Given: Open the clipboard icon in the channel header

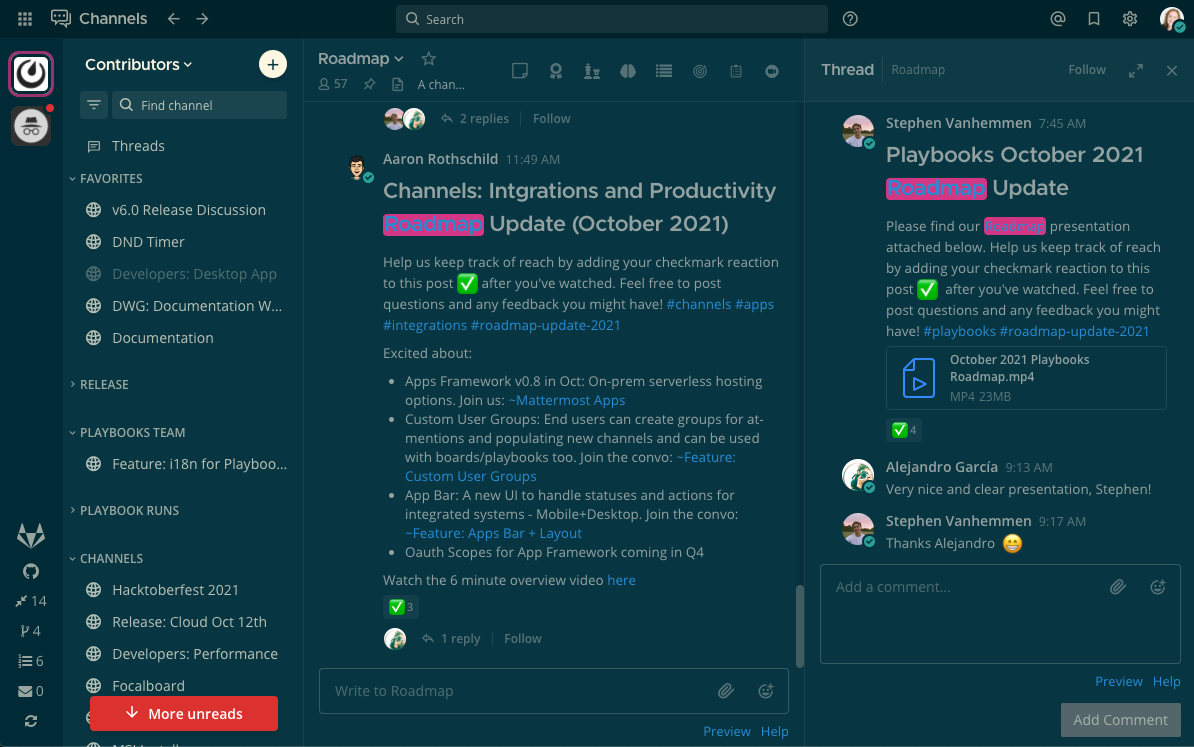Looking at the screenshot, I should pyautogui.click(x=736, y=71).
